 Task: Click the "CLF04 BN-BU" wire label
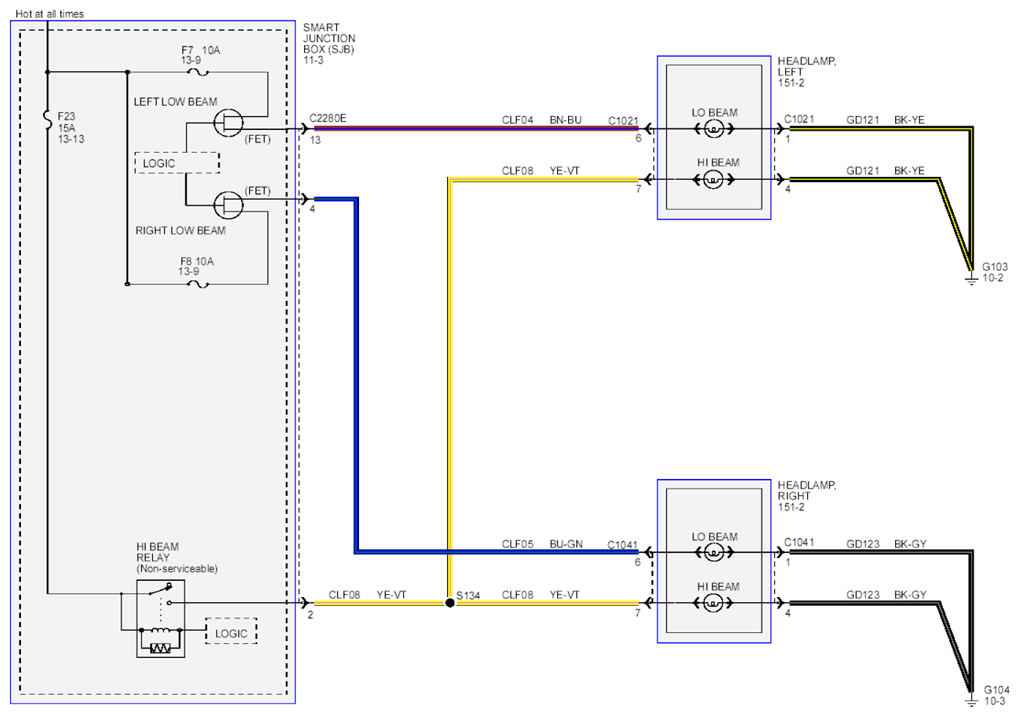point(541,120)
